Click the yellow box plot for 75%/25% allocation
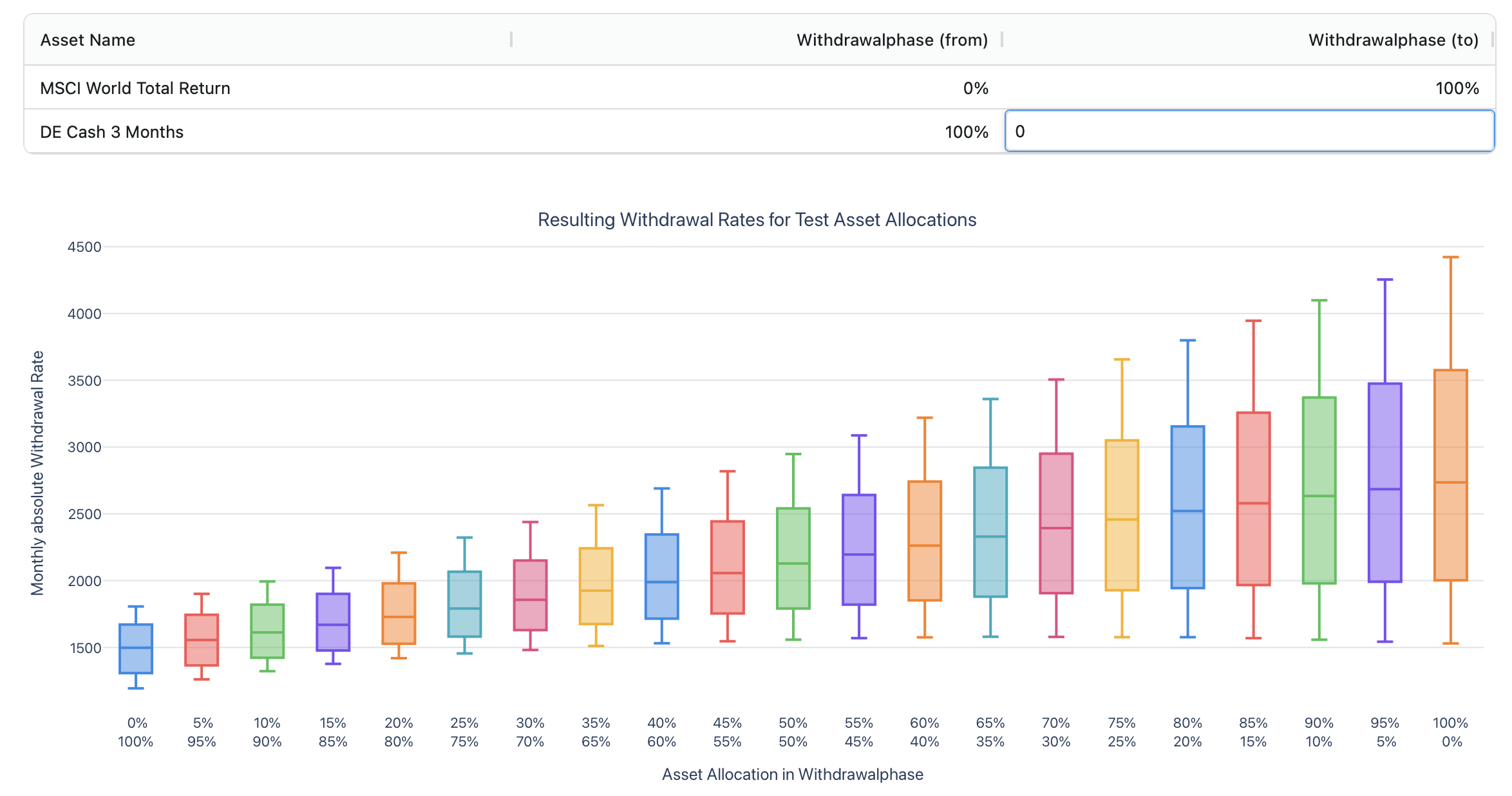 point(1122,515)
